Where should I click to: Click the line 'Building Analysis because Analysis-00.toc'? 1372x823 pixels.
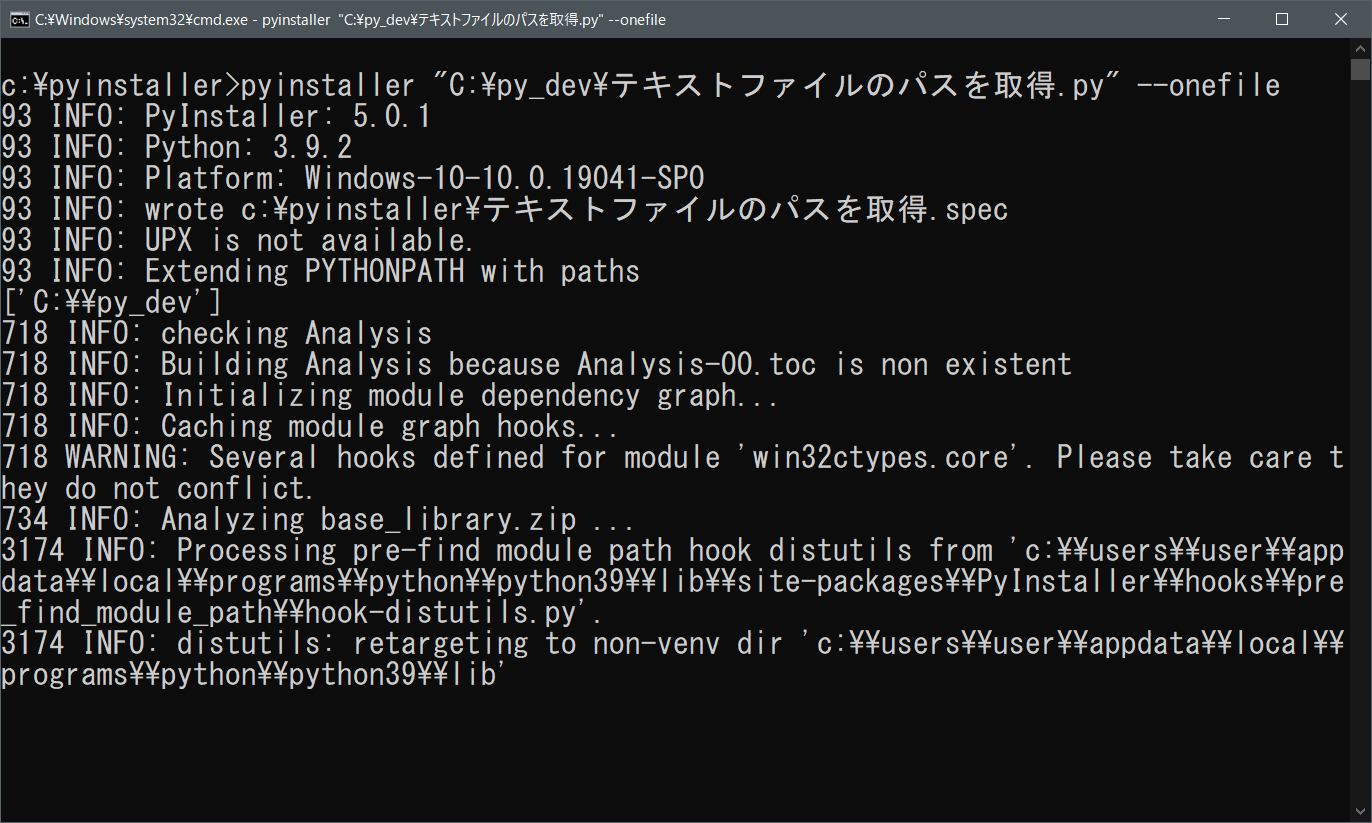537,364
